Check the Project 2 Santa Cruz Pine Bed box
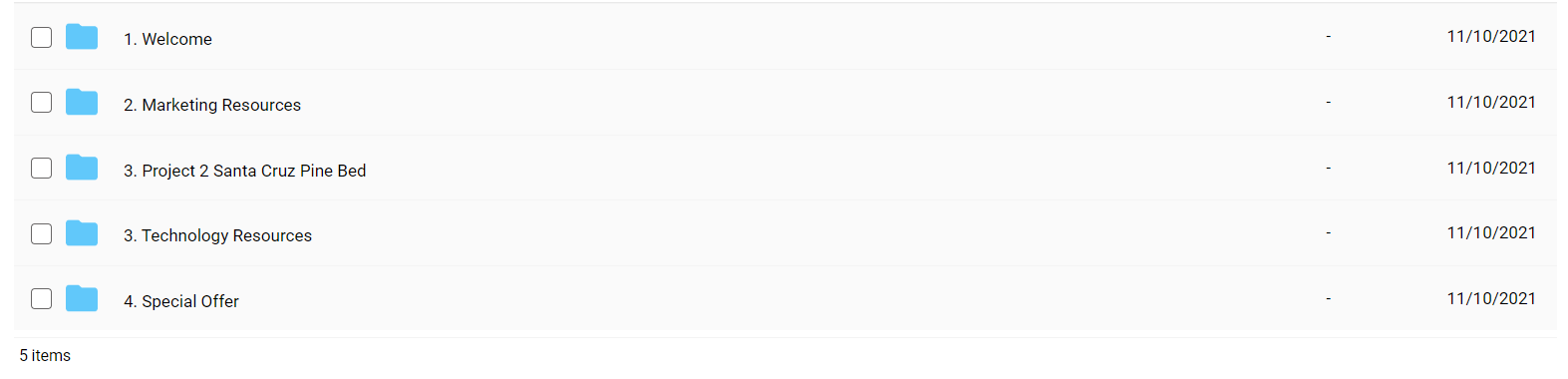This screenshot has width=1568, height=379. pos(41,168)
